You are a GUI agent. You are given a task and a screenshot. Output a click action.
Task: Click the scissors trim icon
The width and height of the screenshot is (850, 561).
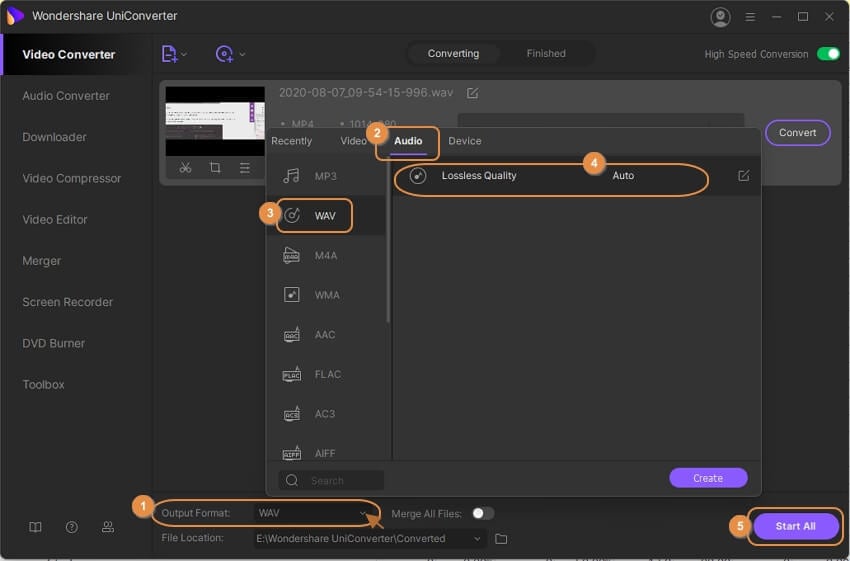pyautogui.click(x=185, y=167)
